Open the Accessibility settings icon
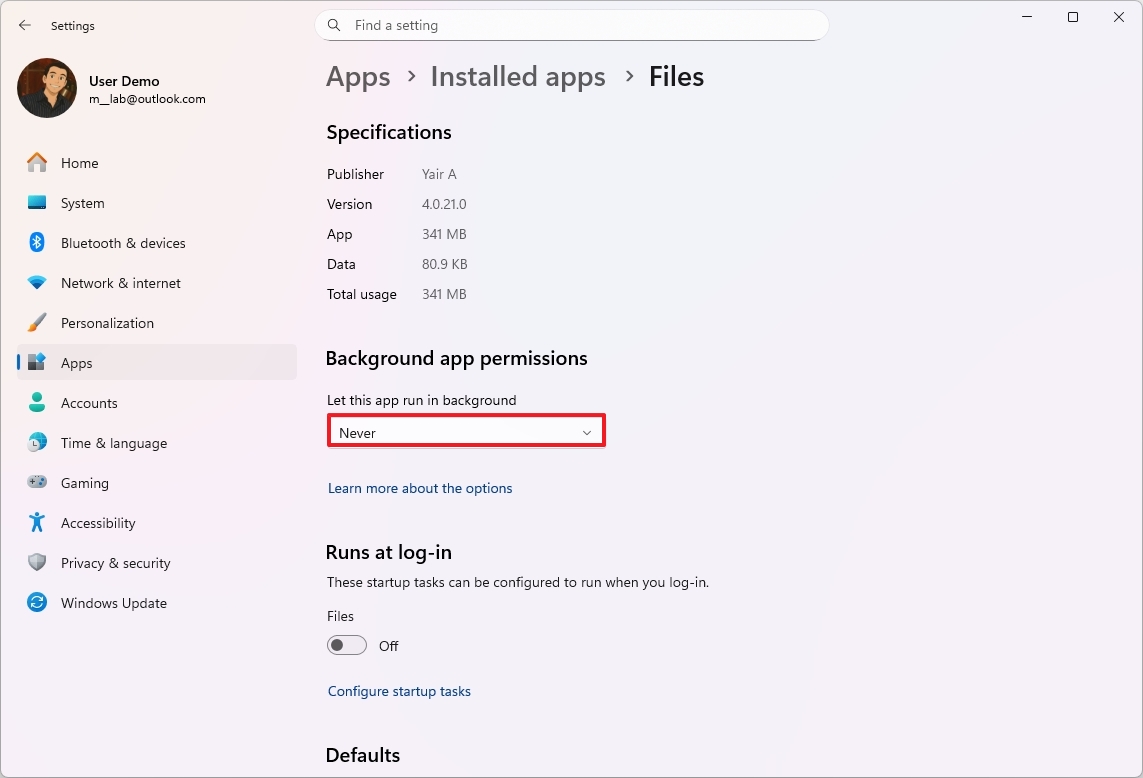The image size is (1143, 778). point(36,522)
